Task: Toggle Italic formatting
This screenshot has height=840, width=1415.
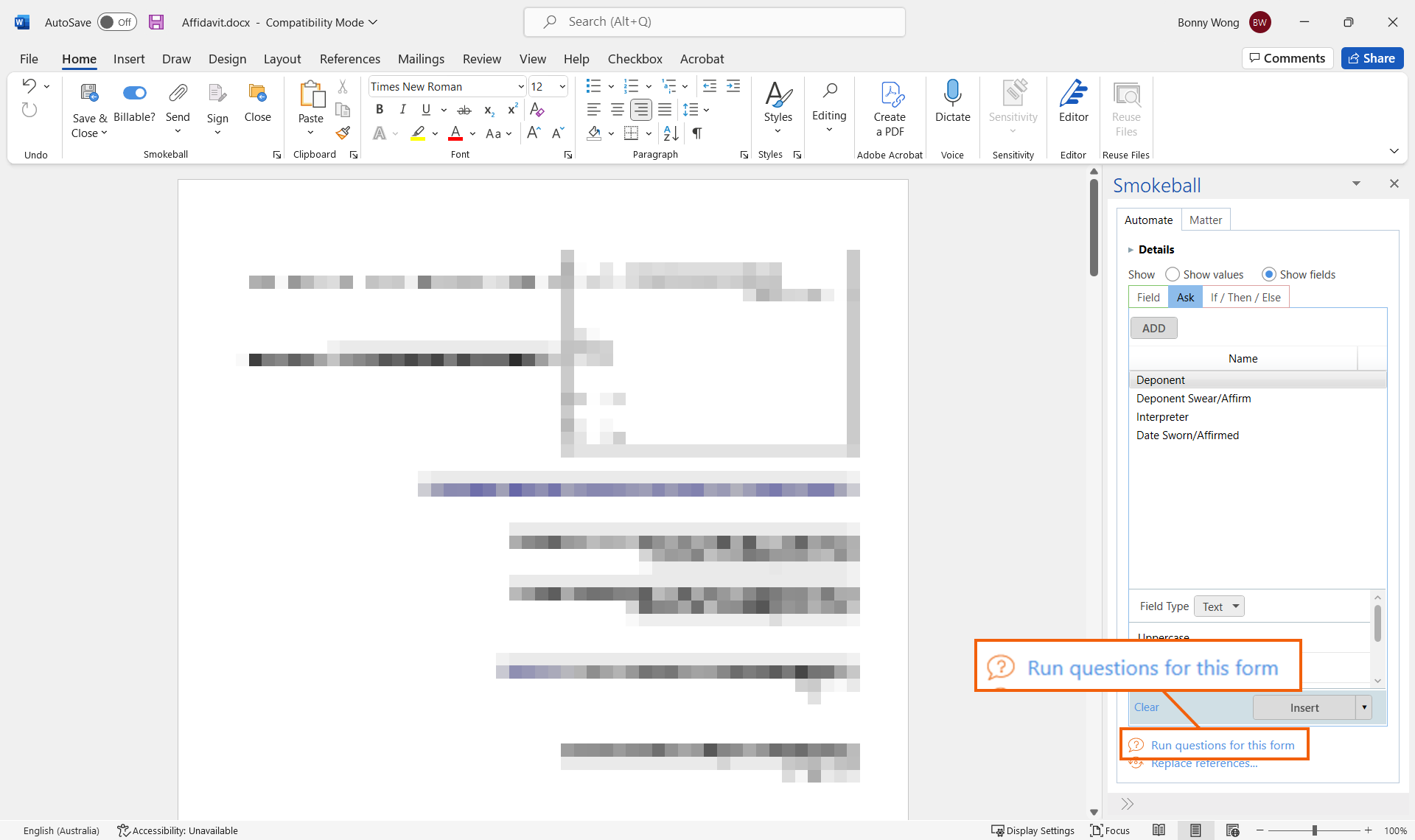Action: [x=402, y=110]
